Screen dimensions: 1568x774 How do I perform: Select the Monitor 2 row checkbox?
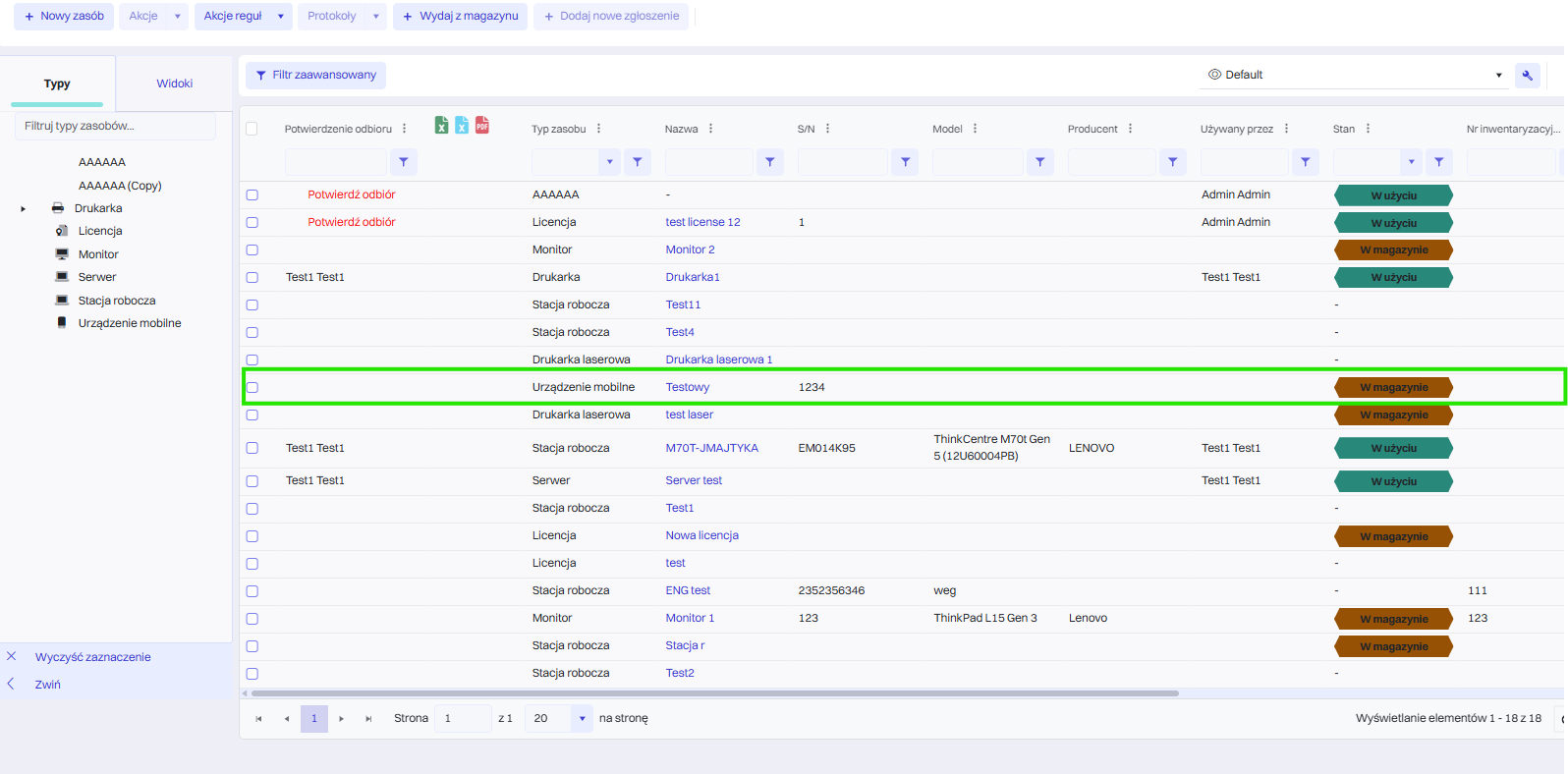[252, 249]
